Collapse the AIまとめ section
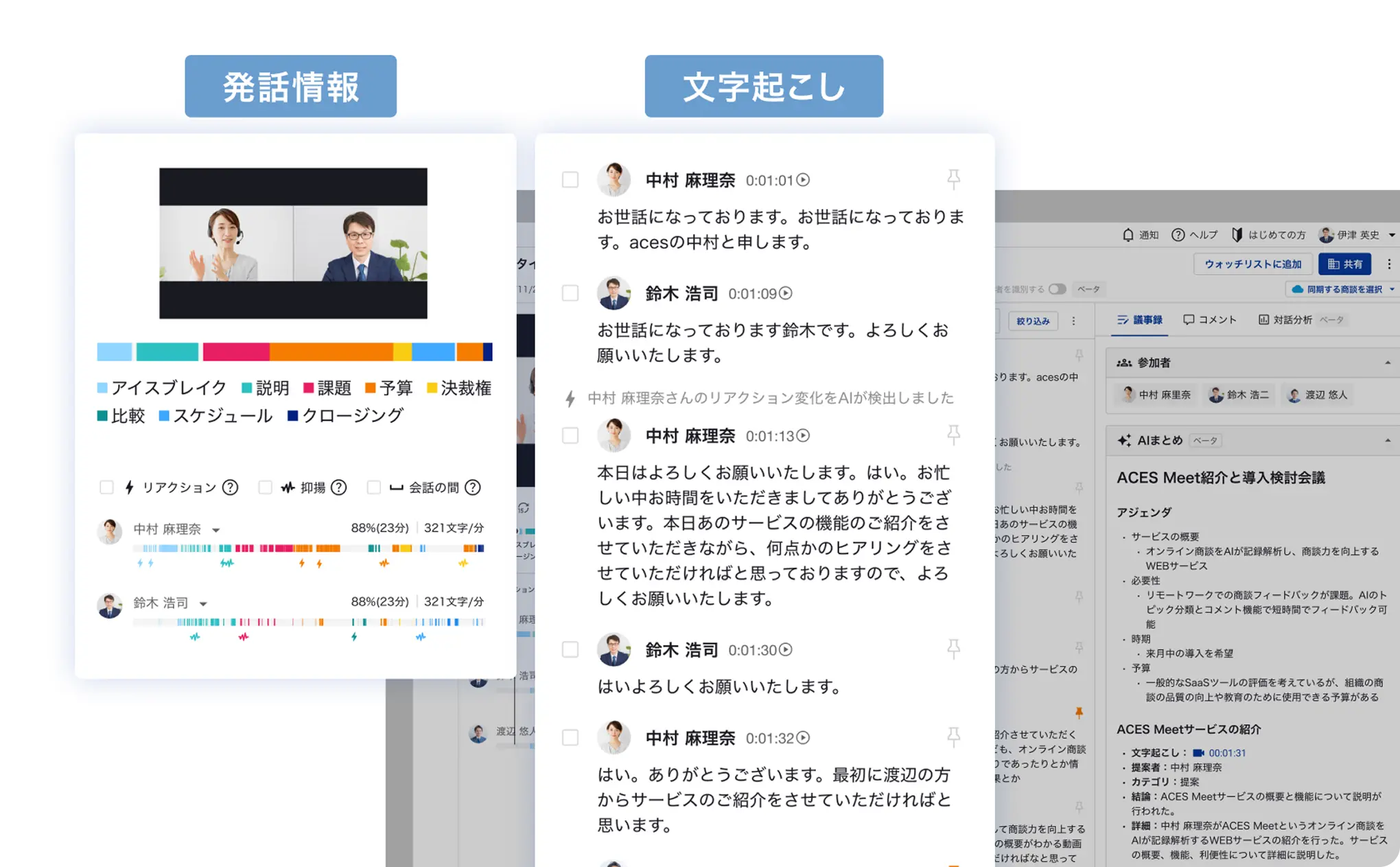Viewport: 1400px width, 867px height. point(1387,441)
